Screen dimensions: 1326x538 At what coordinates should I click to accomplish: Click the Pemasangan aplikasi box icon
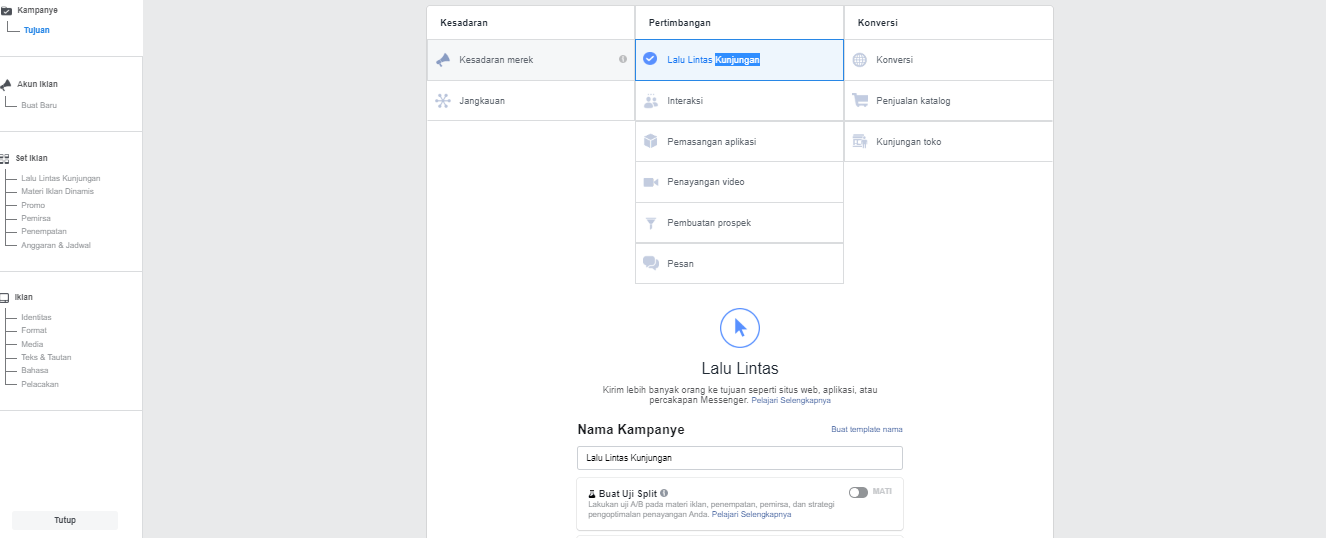(x=651, y=142)
